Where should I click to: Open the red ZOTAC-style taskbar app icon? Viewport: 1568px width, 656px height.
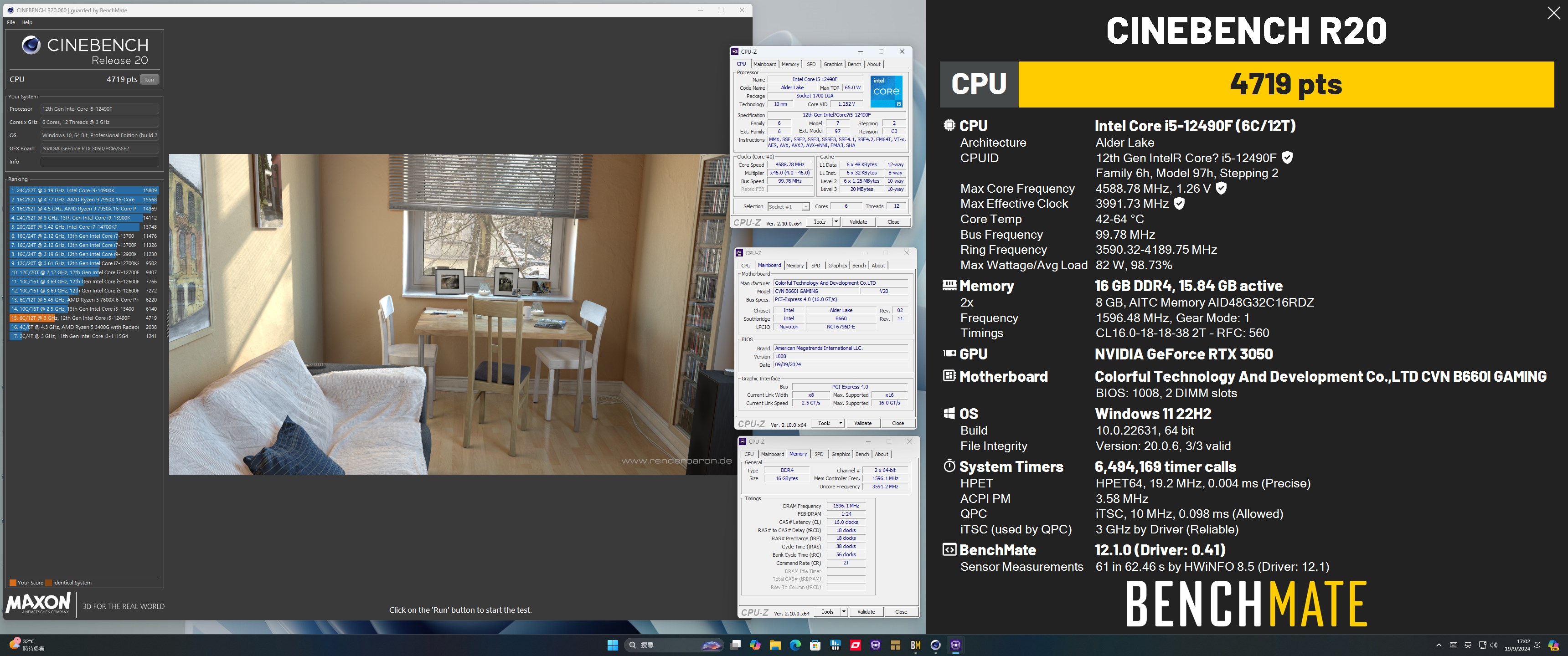tap(855, 645)
